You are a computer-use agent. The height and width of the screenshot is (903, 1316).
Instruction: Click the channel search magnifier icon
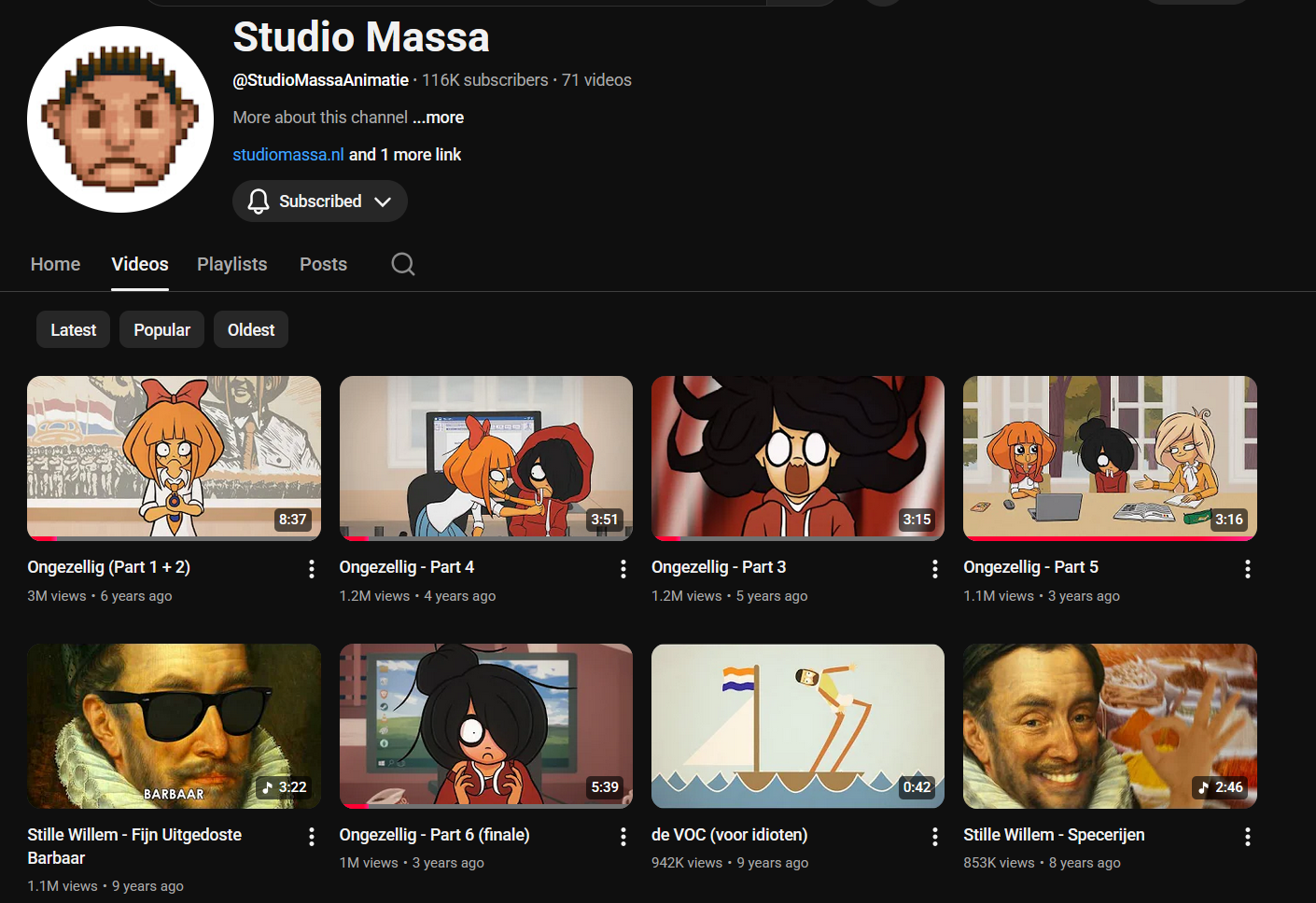coord(402,264)
